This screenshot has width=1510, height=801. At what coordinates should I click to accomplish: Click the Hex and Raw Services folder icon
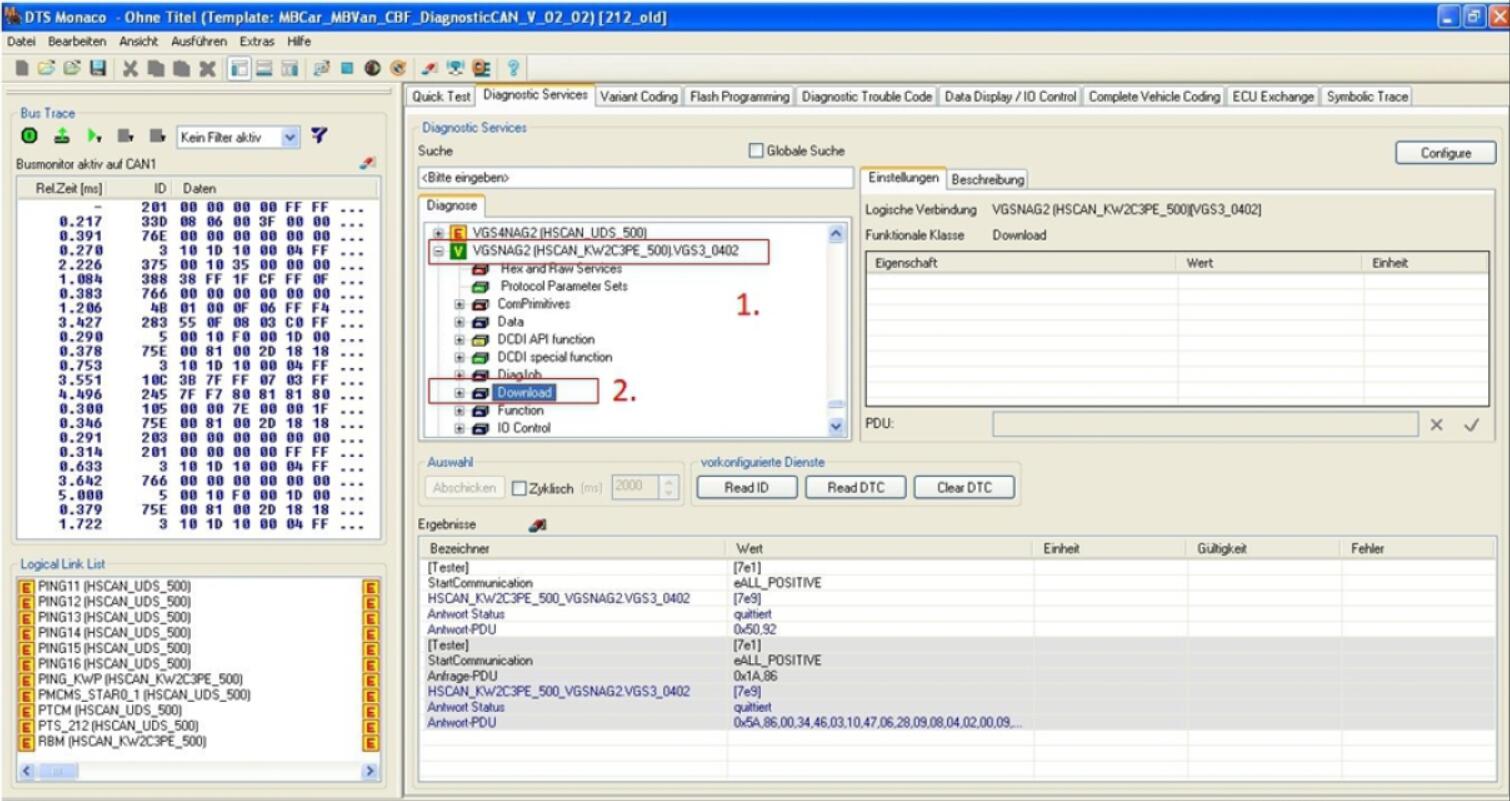click(x=480, y=269)
